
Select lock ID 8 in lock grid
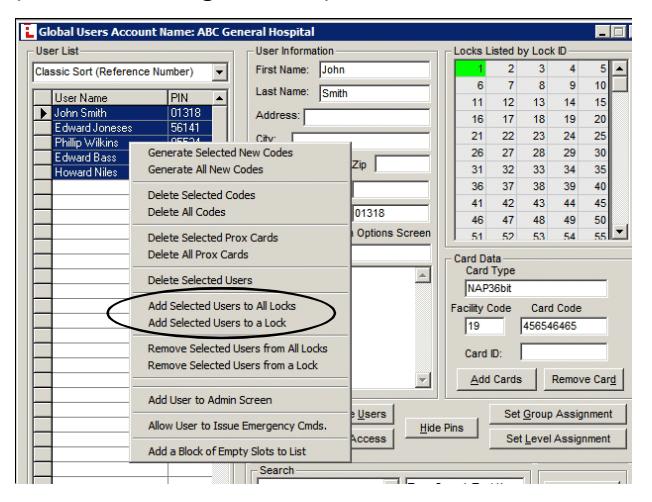point(532,86)
